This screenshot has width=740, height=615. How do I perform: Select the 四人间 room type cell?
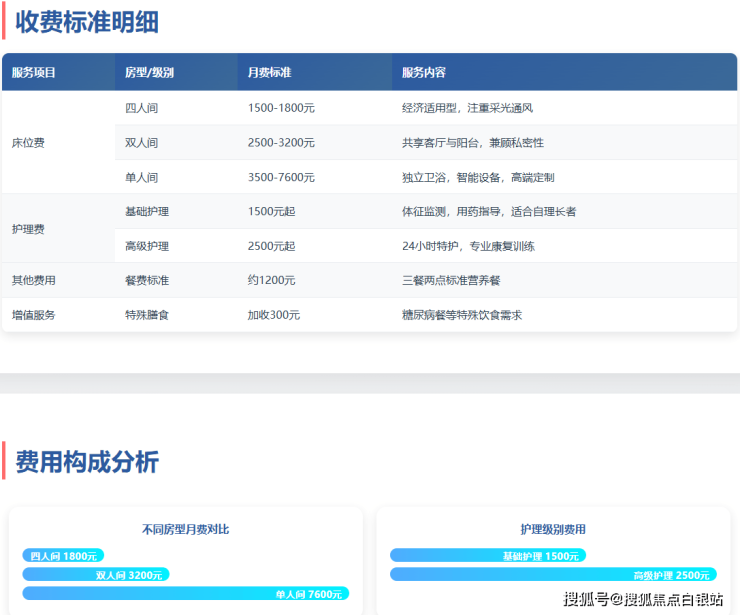(141, 108)
